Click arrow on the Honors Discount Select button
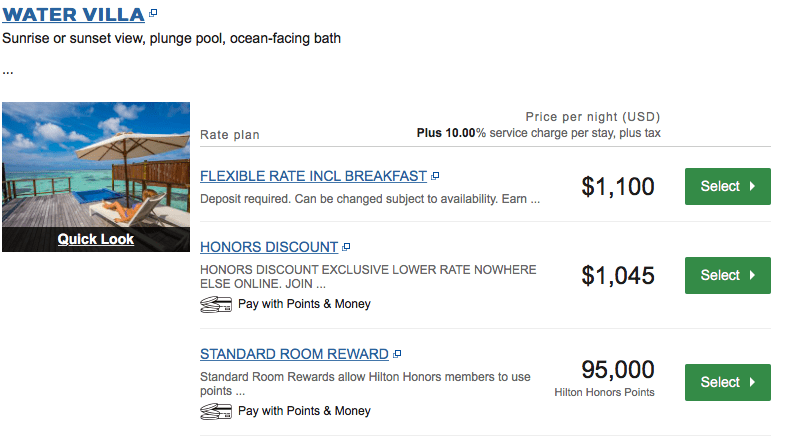Viewport: 791px width, 437px height. (752, 275)
